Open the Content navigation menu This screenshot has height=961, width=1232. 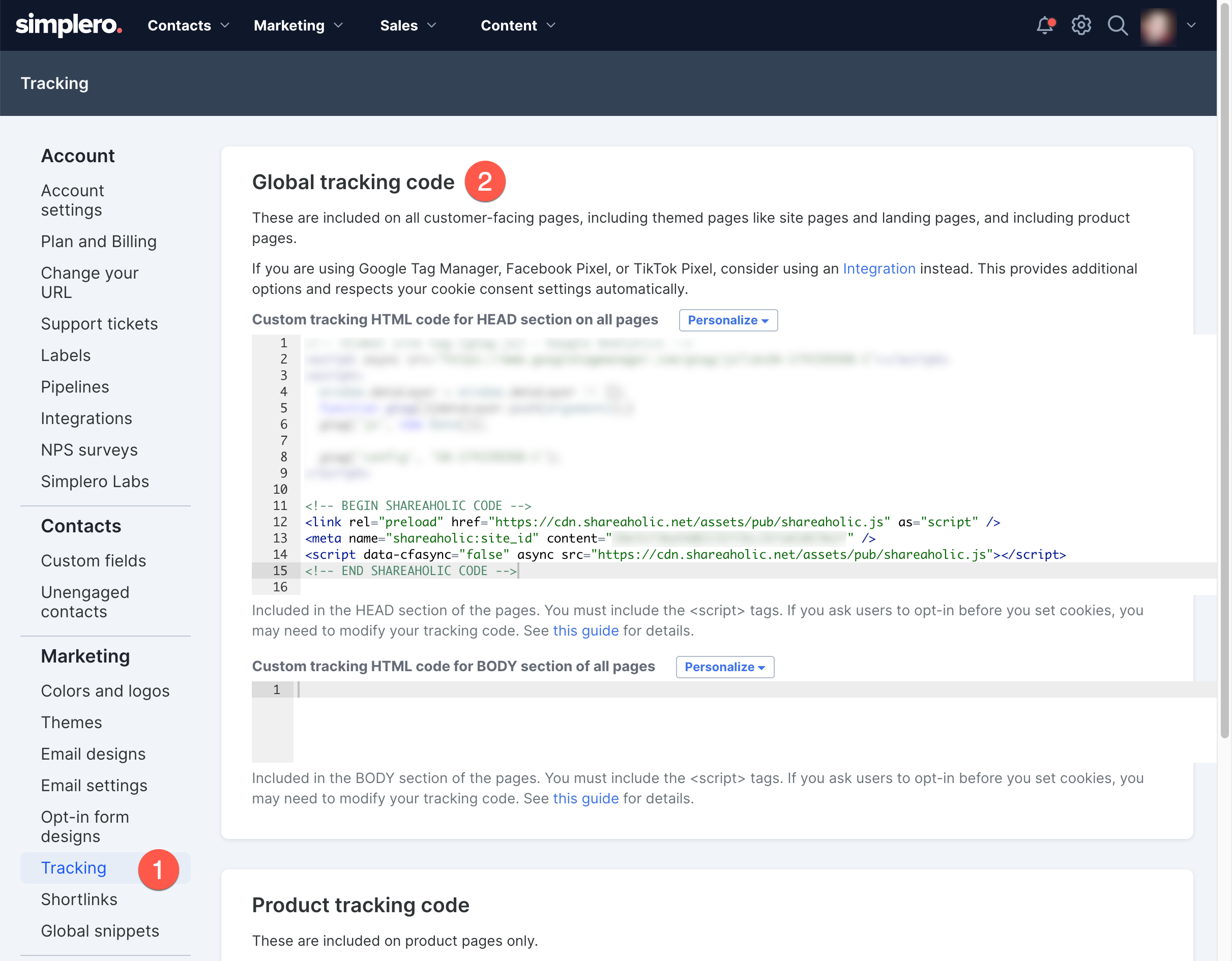(x=518, y=25)
